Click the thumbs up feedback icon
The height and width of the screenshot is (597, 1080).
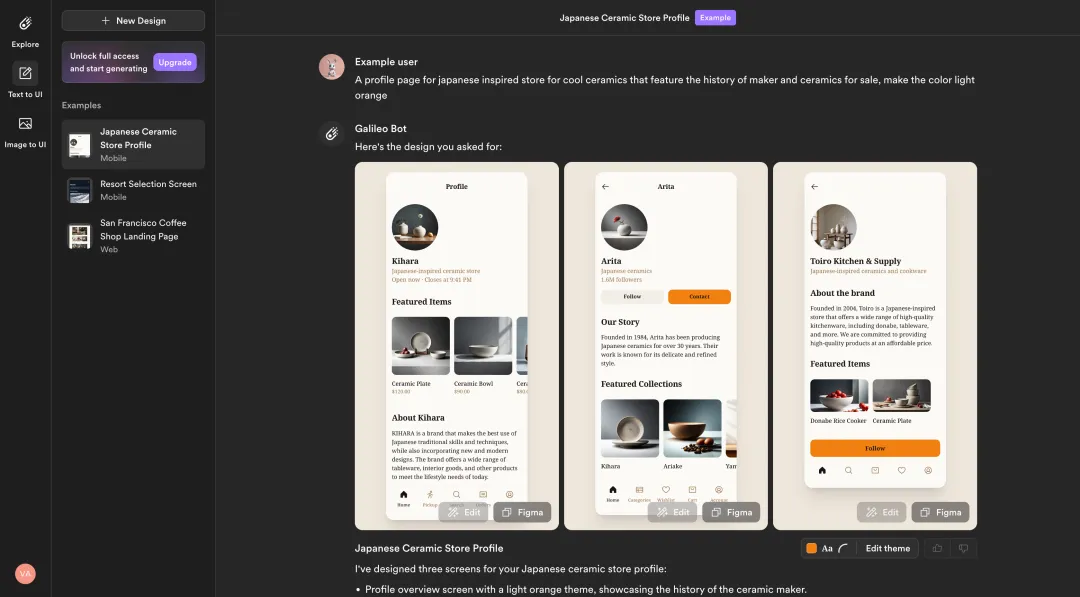[x=937, y=548]
